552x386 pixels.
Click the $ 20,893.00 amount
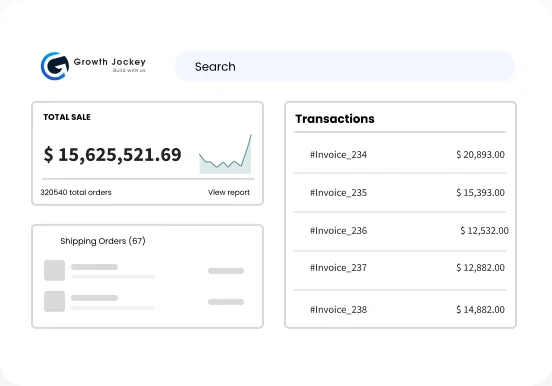(481, 155)
